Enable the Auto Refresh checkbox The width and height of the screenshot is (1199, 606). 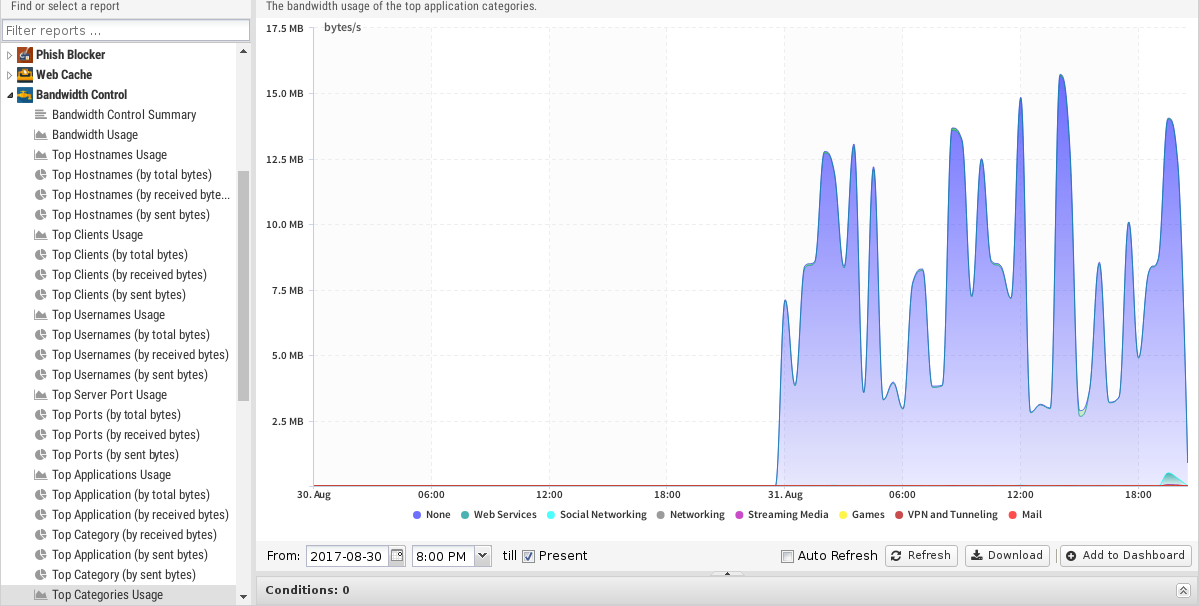(787, 556)
